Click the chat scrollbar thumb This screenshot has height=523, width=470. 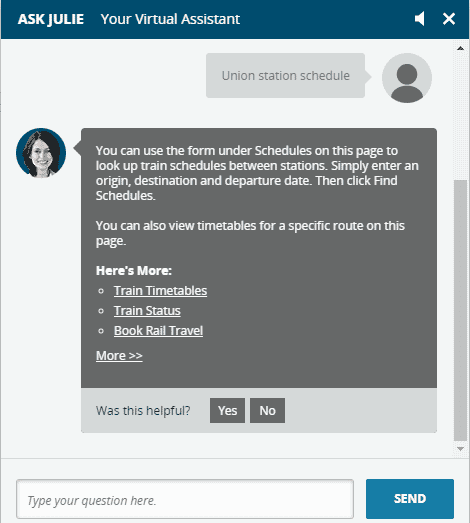[461, 310]
